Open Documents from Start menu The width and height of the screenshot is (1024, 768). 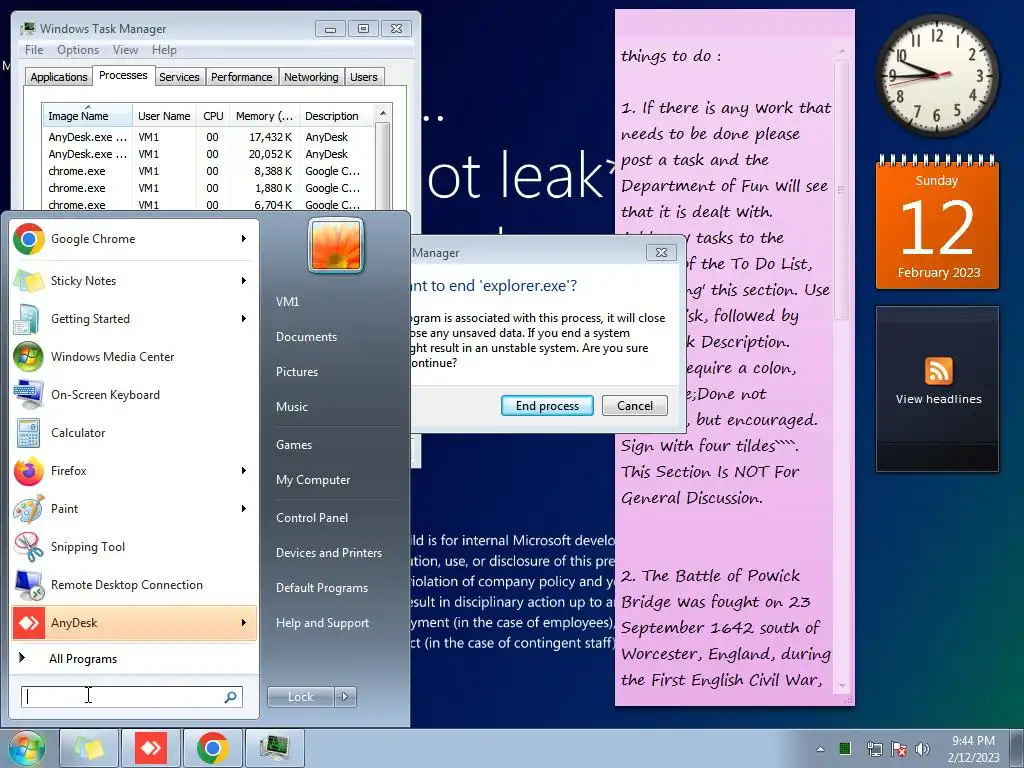306,337
